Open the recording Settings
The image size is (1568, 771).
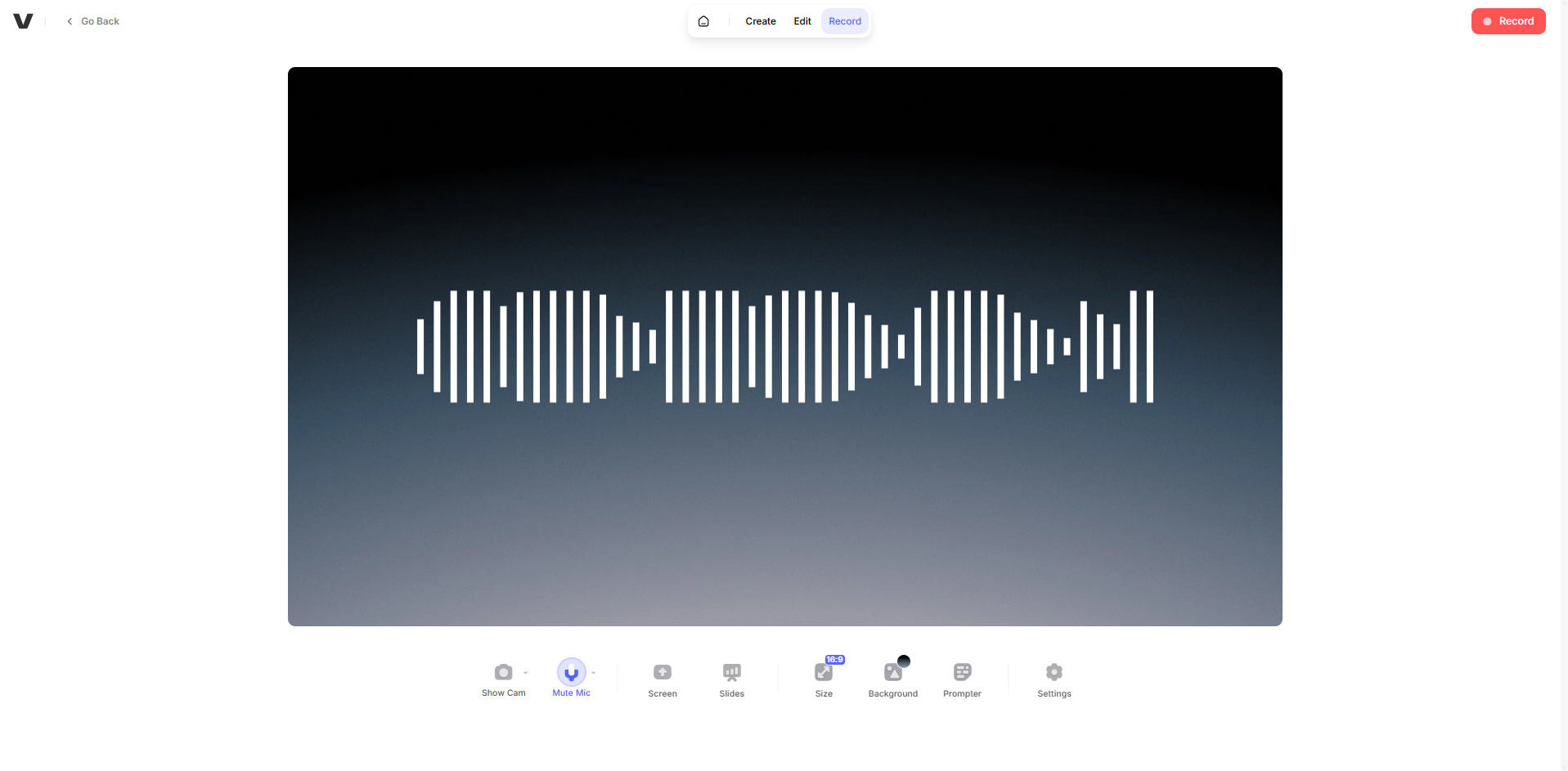click(1054, 679)
